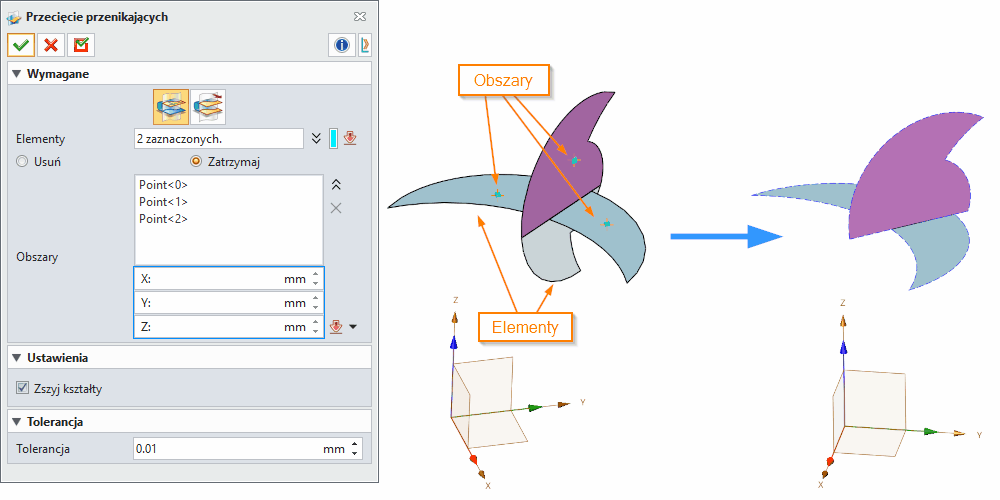Select Point<2> in the Obszary list

point(163,219)
